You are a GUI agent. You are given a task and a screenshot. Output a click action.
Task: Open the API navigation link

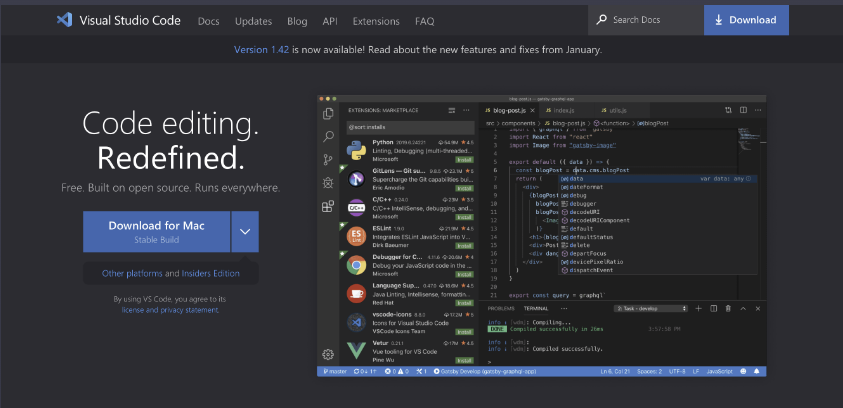coord(330,22)
